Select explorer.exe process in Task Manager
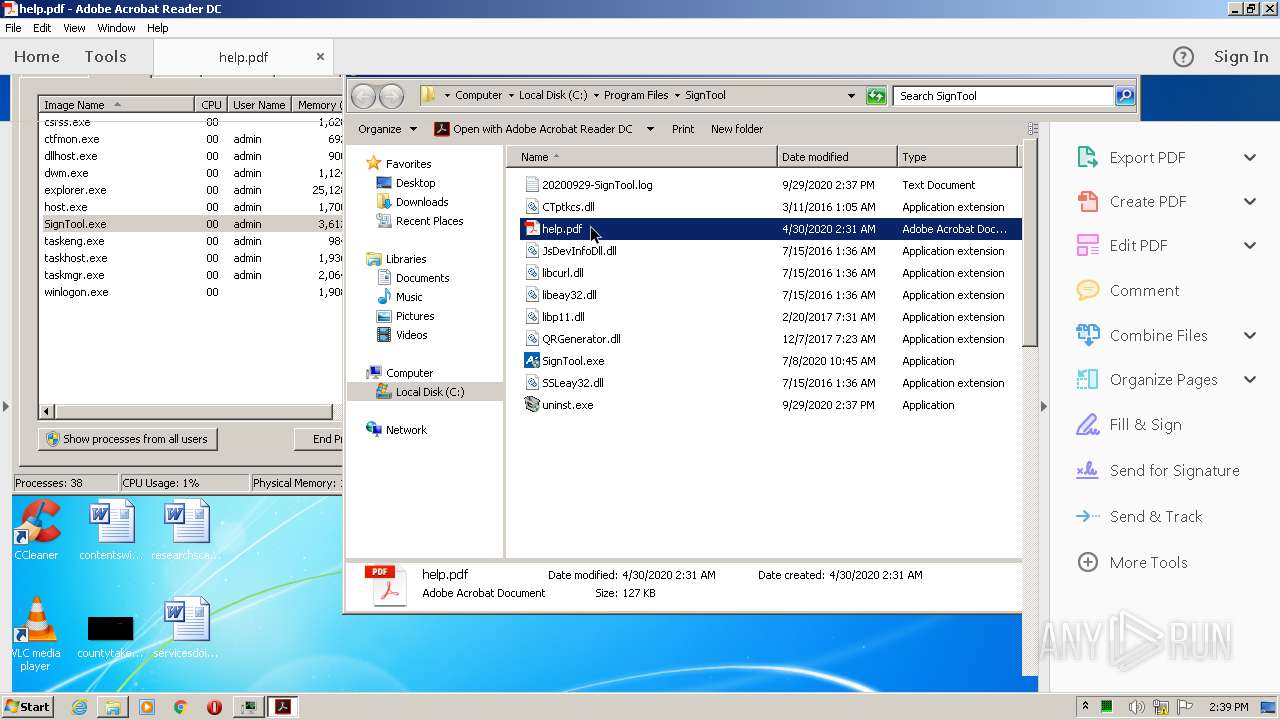Viewport: 1280px width, 720px height. [x=190, y=190]
